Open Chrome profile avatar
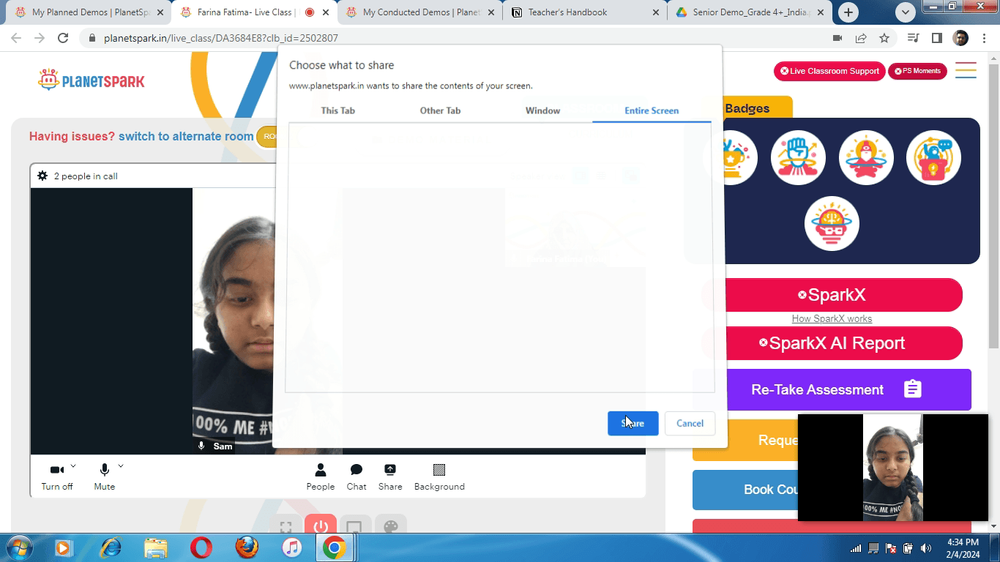1000x562 pixels. pos(960,38)
